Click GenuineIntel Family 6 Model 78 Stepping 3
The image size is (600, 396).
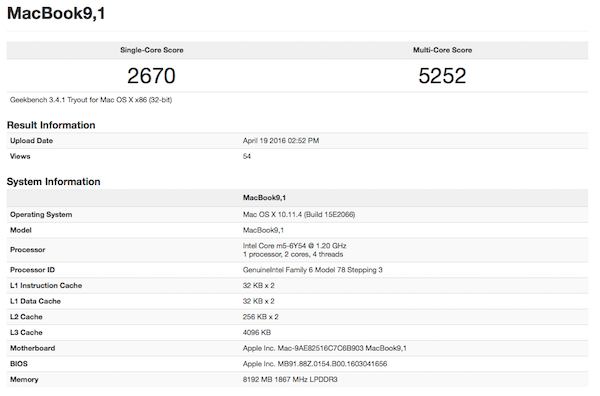[313, 270]
